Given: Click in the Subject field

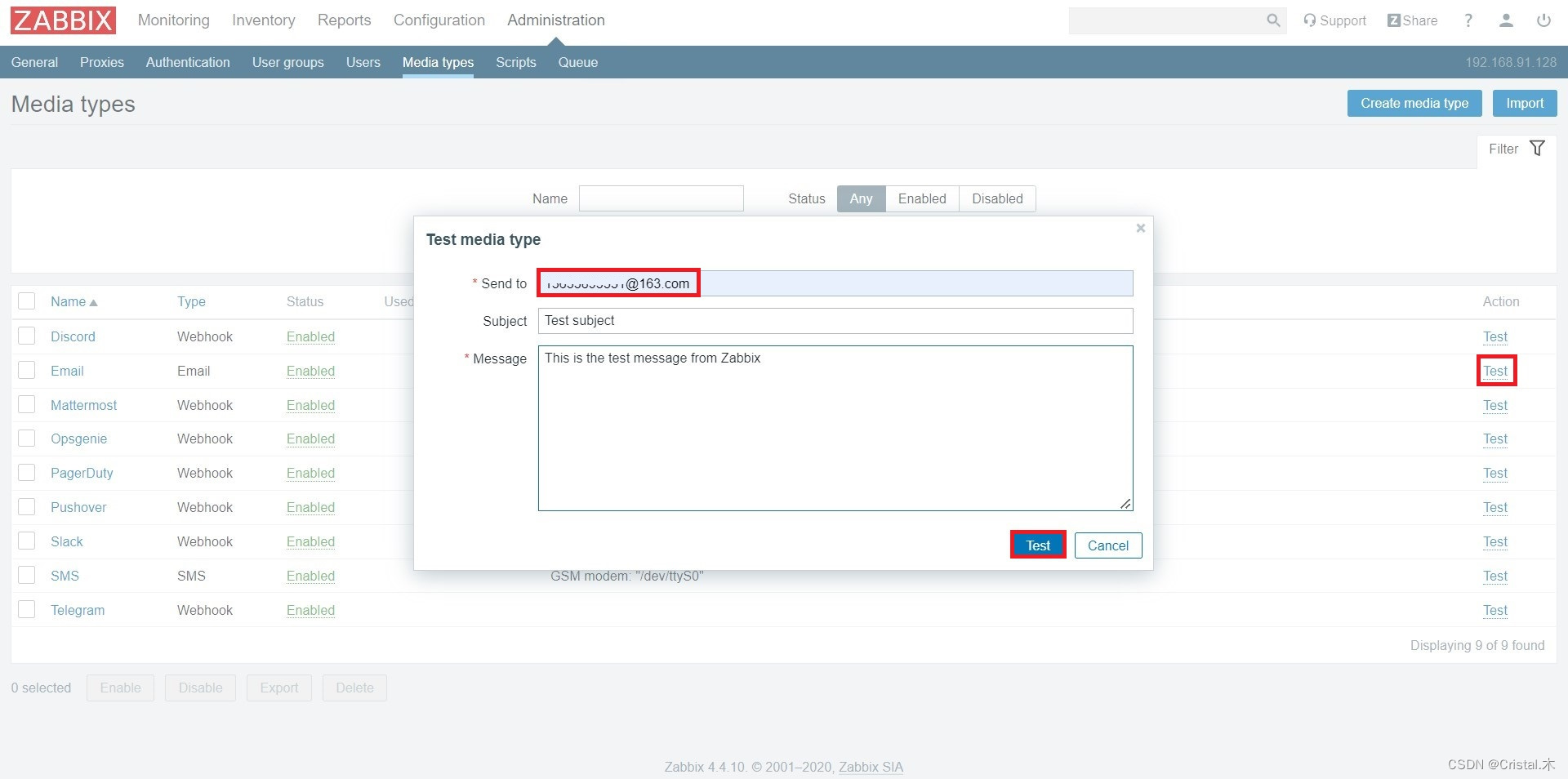Looking at the screenshot, I should tap(835, 321).
